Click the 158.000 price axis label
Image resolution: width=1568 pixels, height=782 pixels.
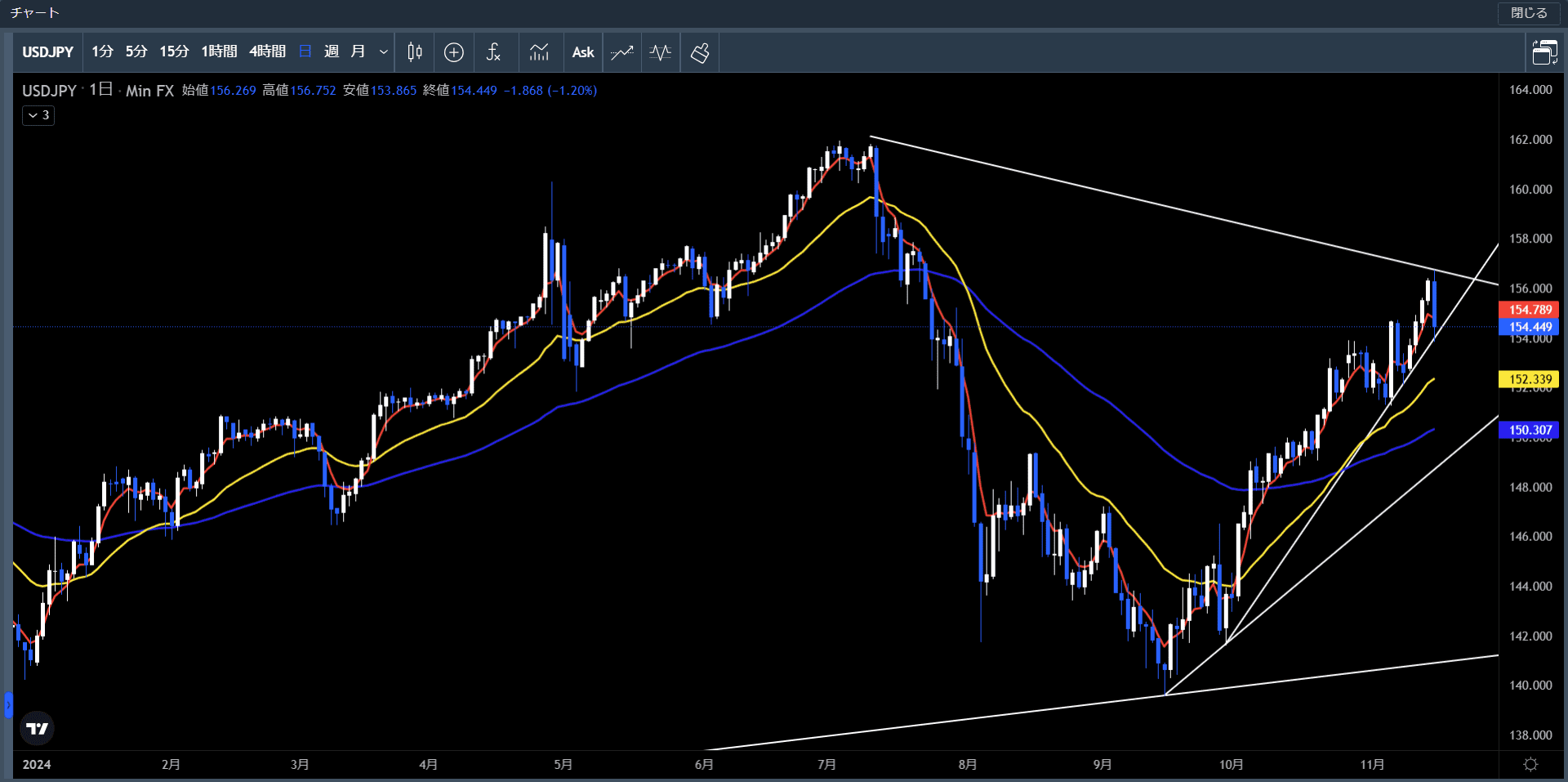[x=1530, y=239]
